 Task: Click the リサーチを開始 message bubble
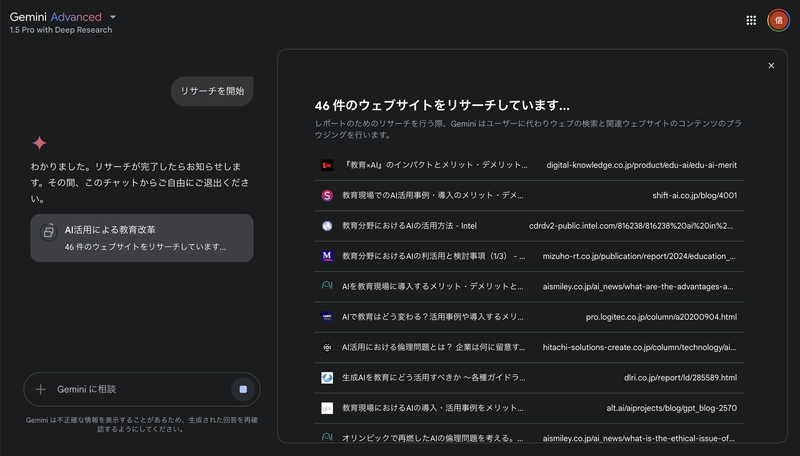(212, 91)
